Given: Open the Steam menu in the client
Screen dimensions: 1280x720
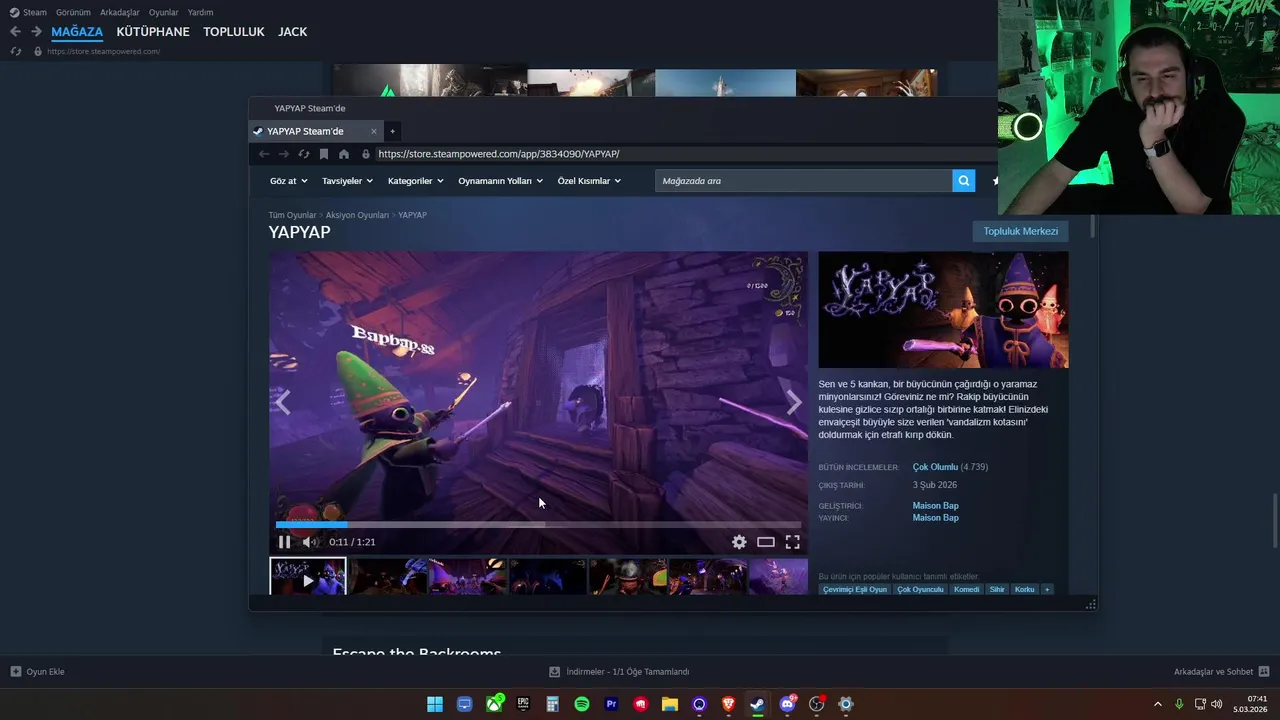Looking at the screenshot, I should (28, 12).
